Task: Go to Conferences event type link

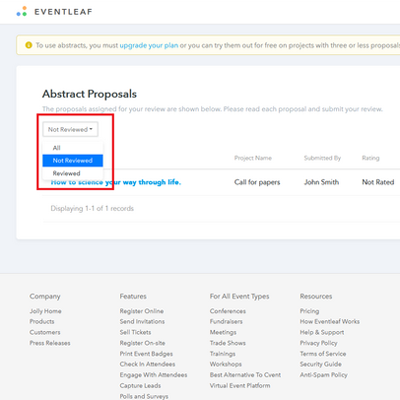Action: click(228, 311)
